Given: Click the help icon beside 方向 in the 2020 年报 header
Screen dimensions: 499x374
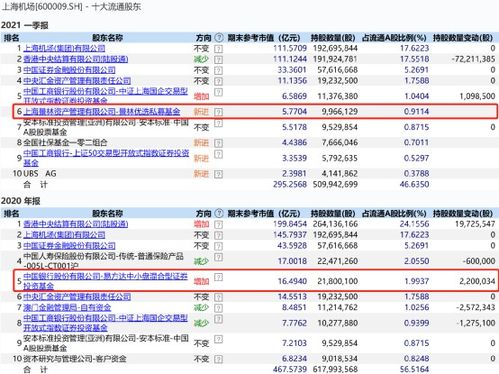Looking at the screenshot, I should (219, 213).
